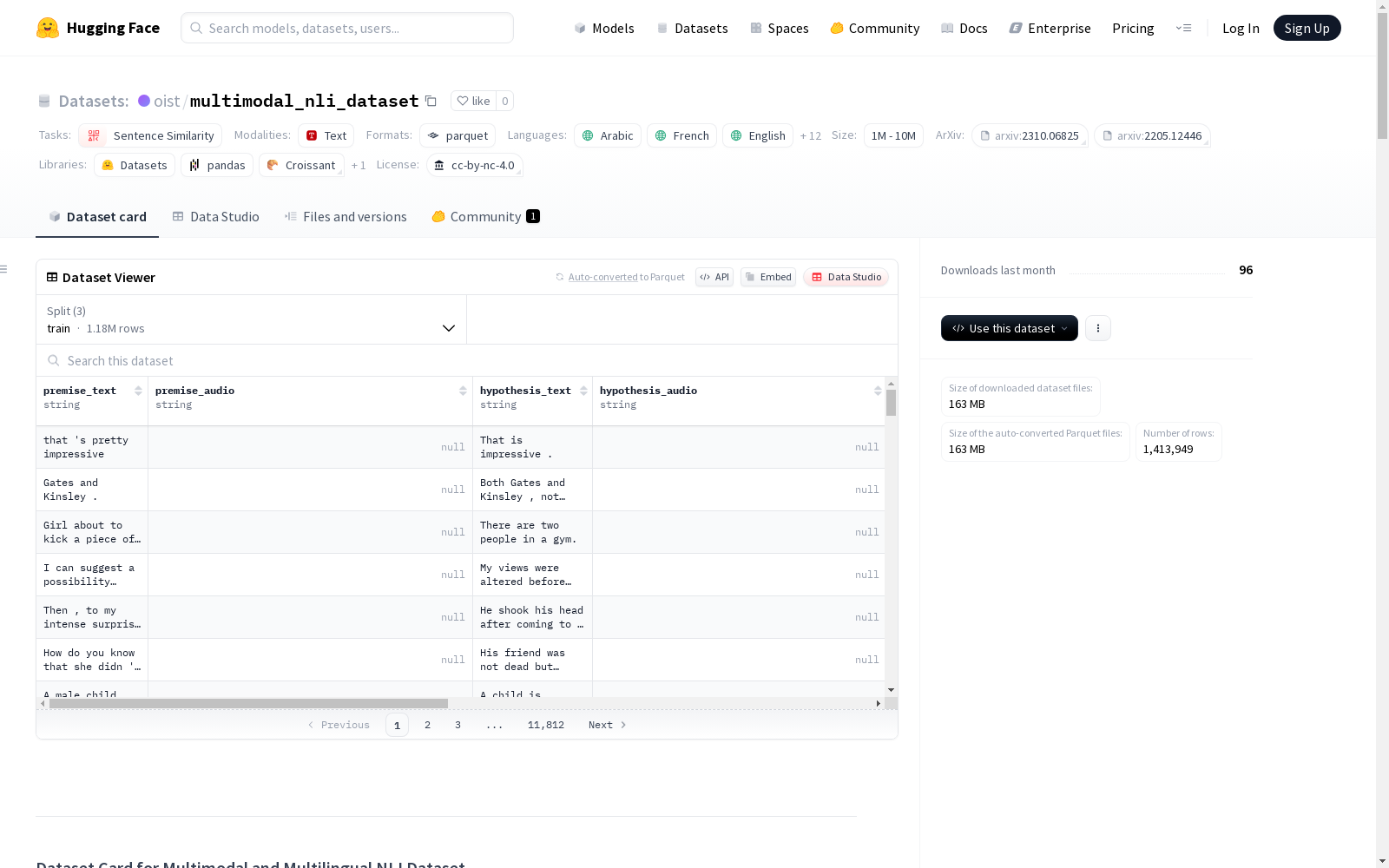Sort the premise_audio column
The width and height of the screenshot is (1389, 868).
click(x=463, y=391)
